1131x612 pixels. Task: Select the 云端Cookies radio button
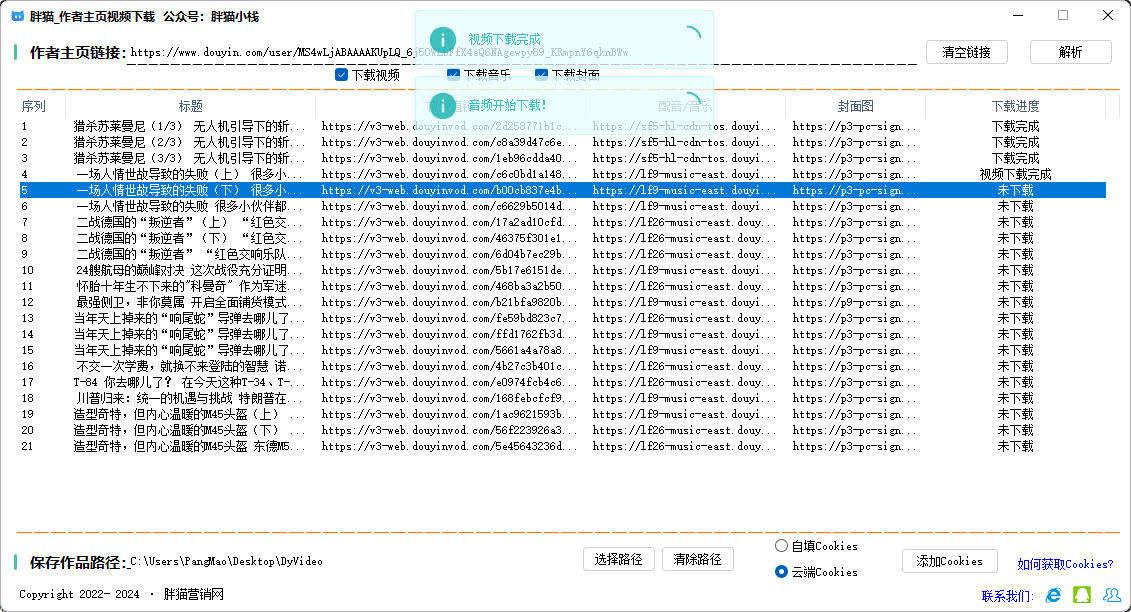coord(780,572)
